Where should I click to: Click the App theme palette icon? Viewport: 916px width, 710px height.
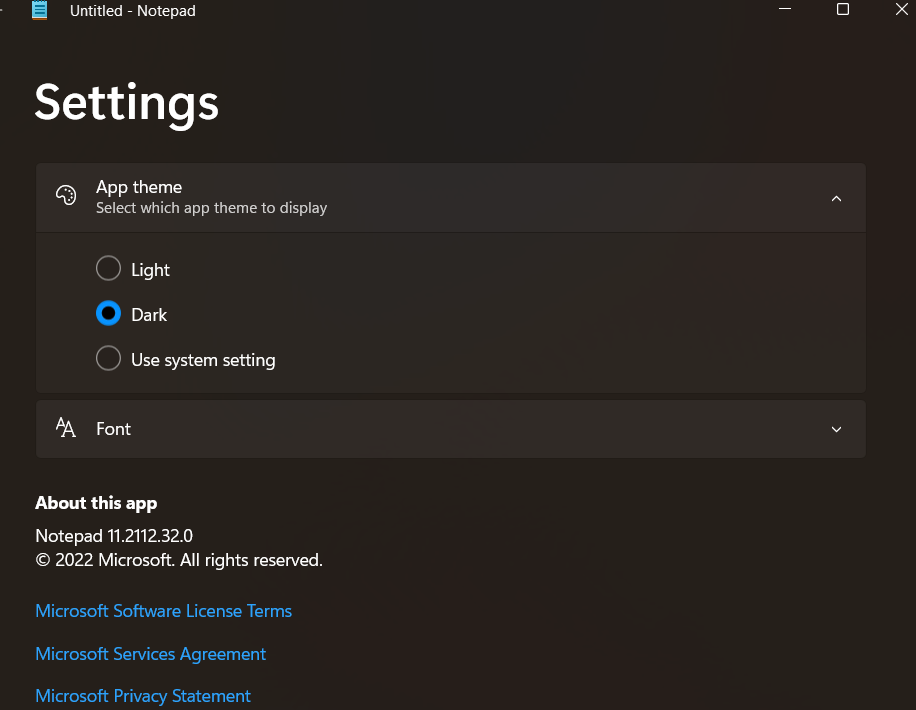(x=66, y=196)
